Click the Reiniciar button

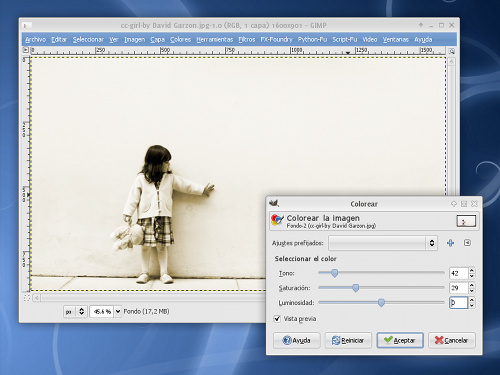coord(348,340)
